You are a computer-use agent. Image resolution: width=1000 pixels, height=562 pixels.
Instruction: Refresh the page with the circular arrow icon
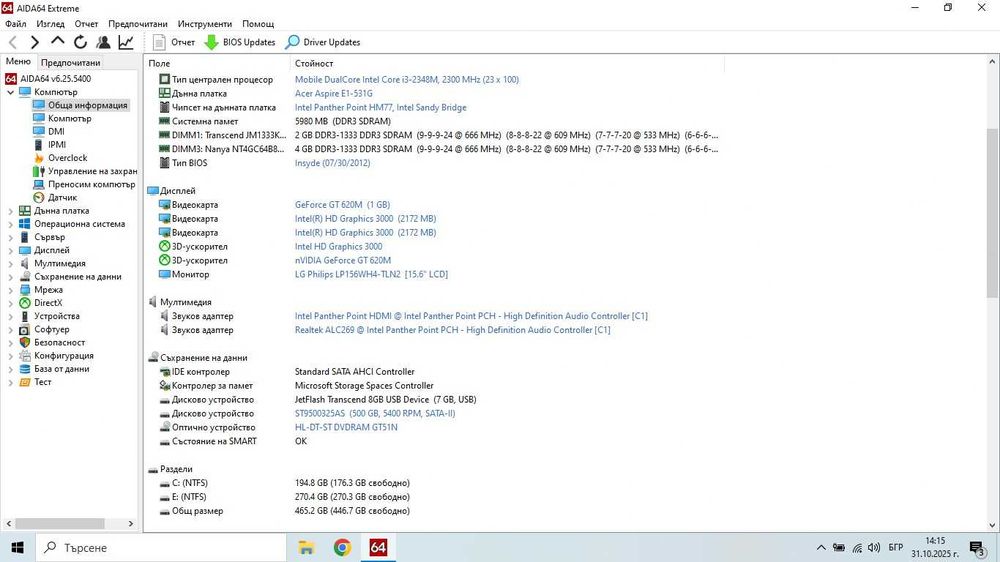pyautogui.click(x=80, y=42)
